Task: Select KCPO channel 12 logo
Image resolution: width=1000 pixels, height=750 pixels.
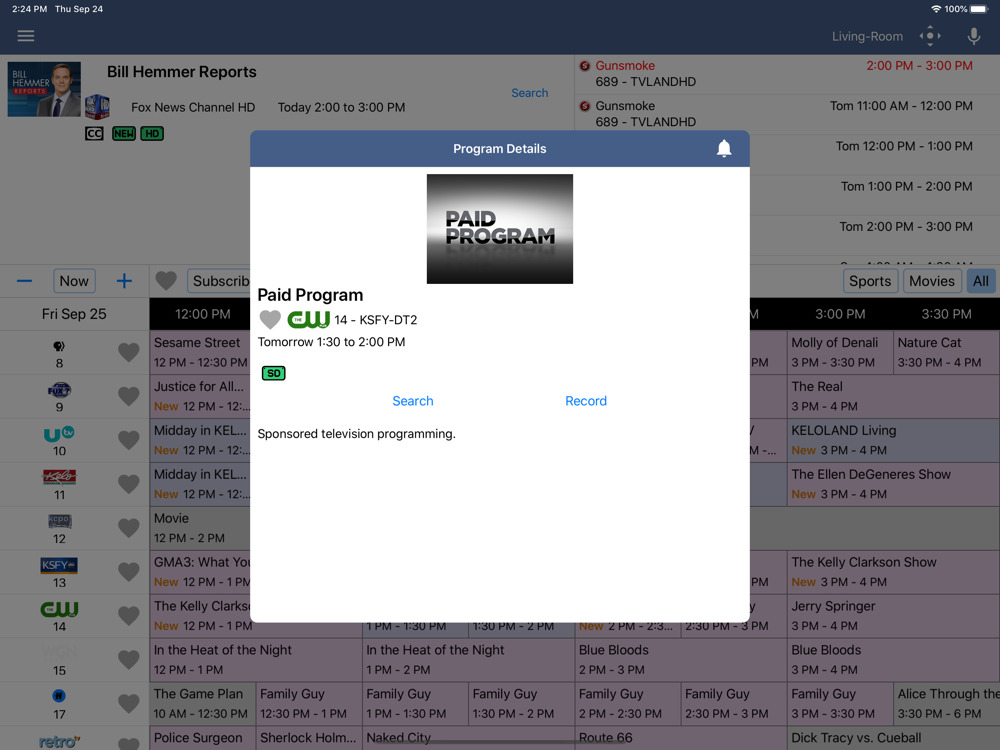Action: pos(59,521)
